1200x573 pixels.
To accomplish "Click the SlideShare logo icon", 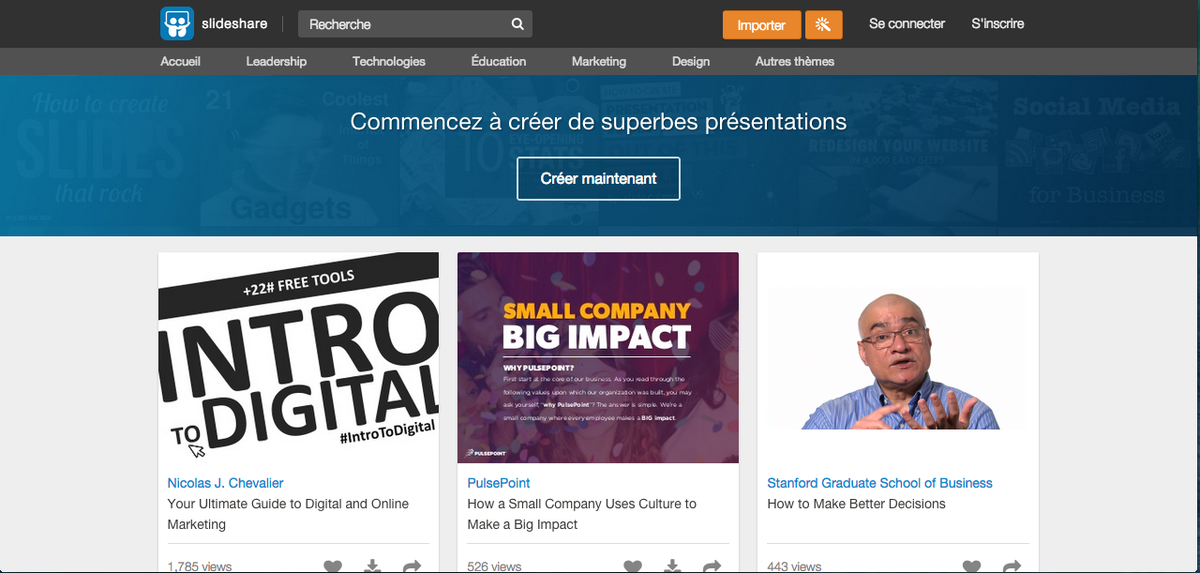I will [176, 24].
